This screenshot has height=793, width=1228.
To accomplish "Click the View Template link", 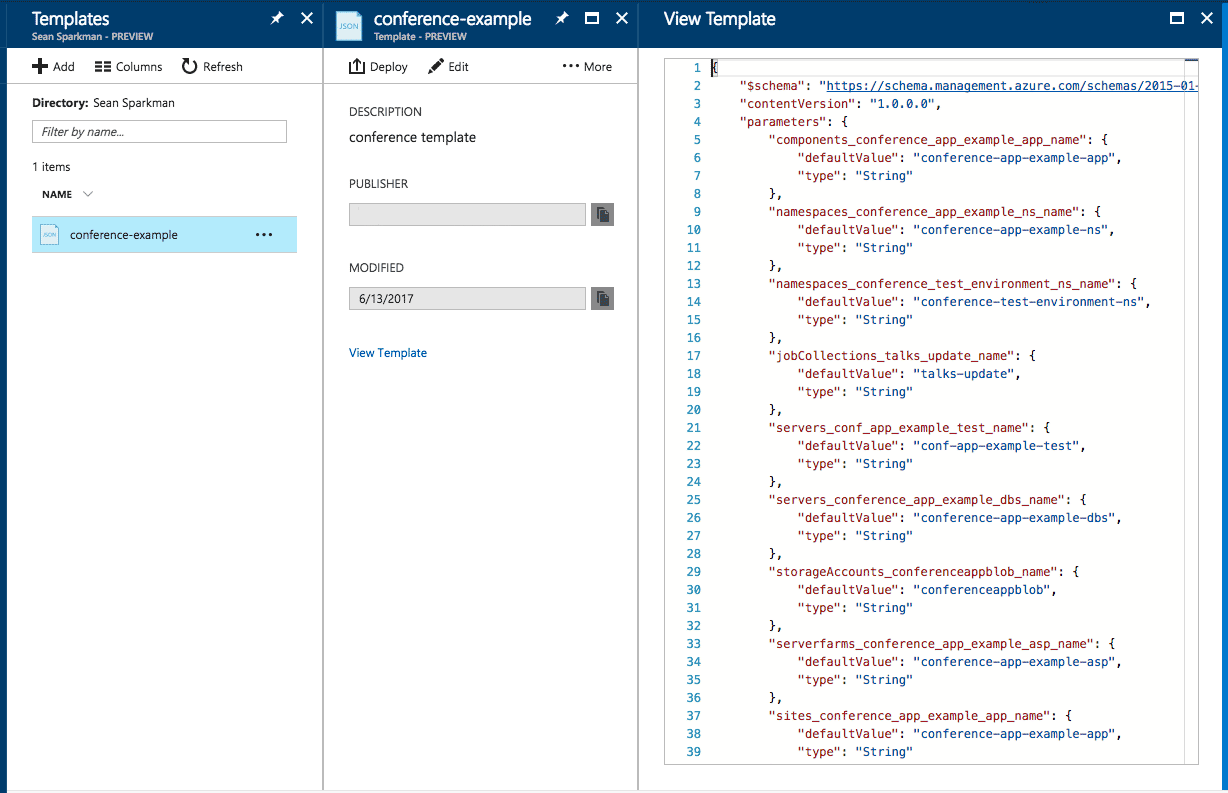I will tap(388, 353).
